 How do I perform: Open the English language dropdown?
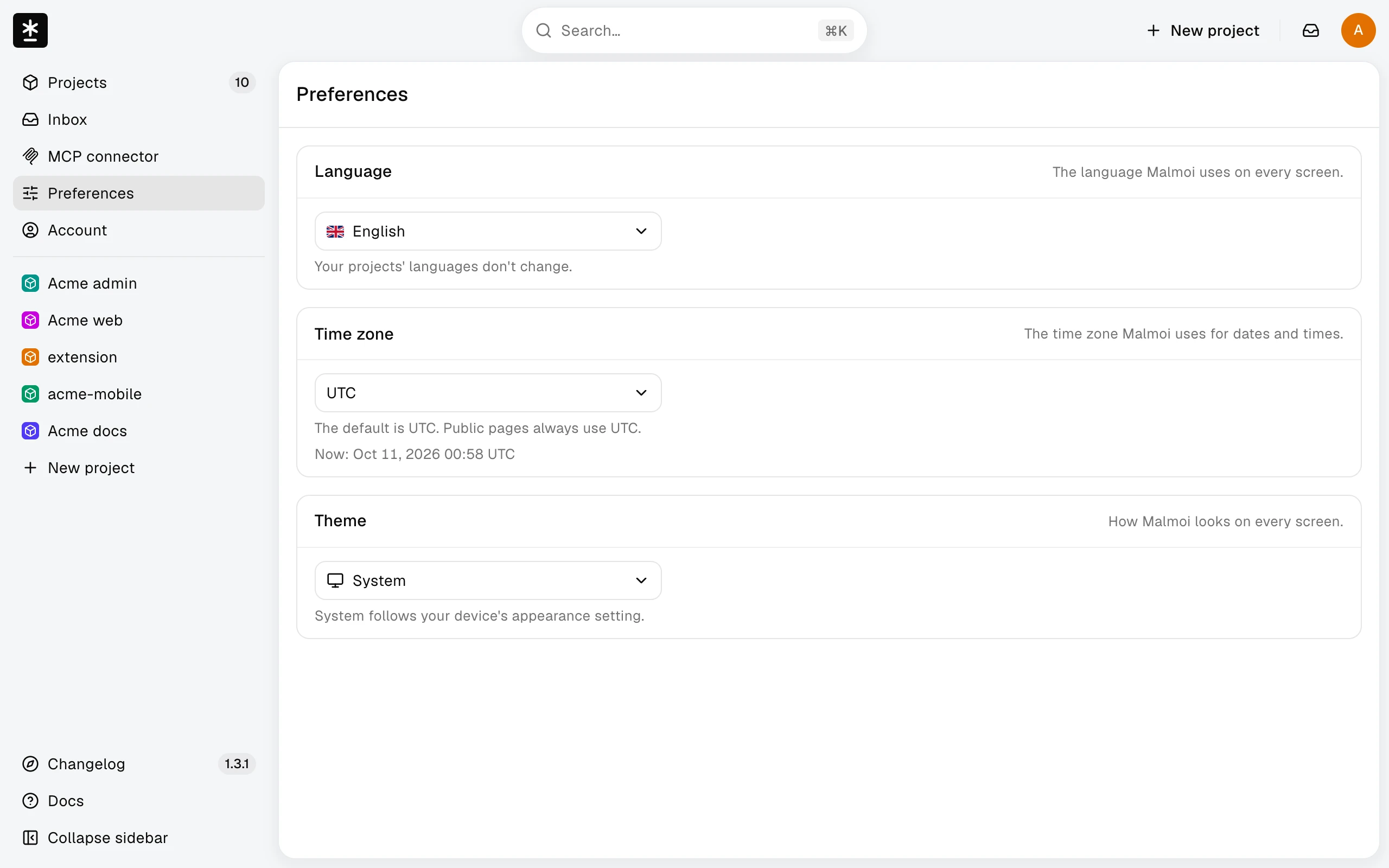click(488, 231)
